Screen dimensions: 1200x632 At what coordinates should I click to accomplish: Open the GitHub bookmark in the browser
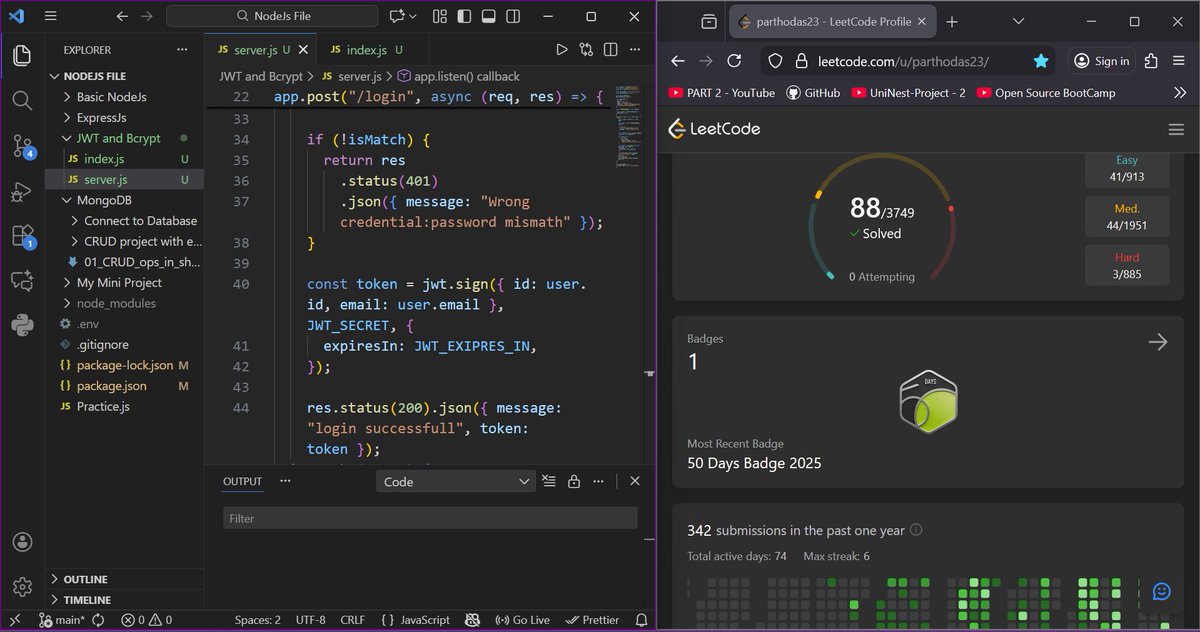pyautogui.click(x=812, y=92)
